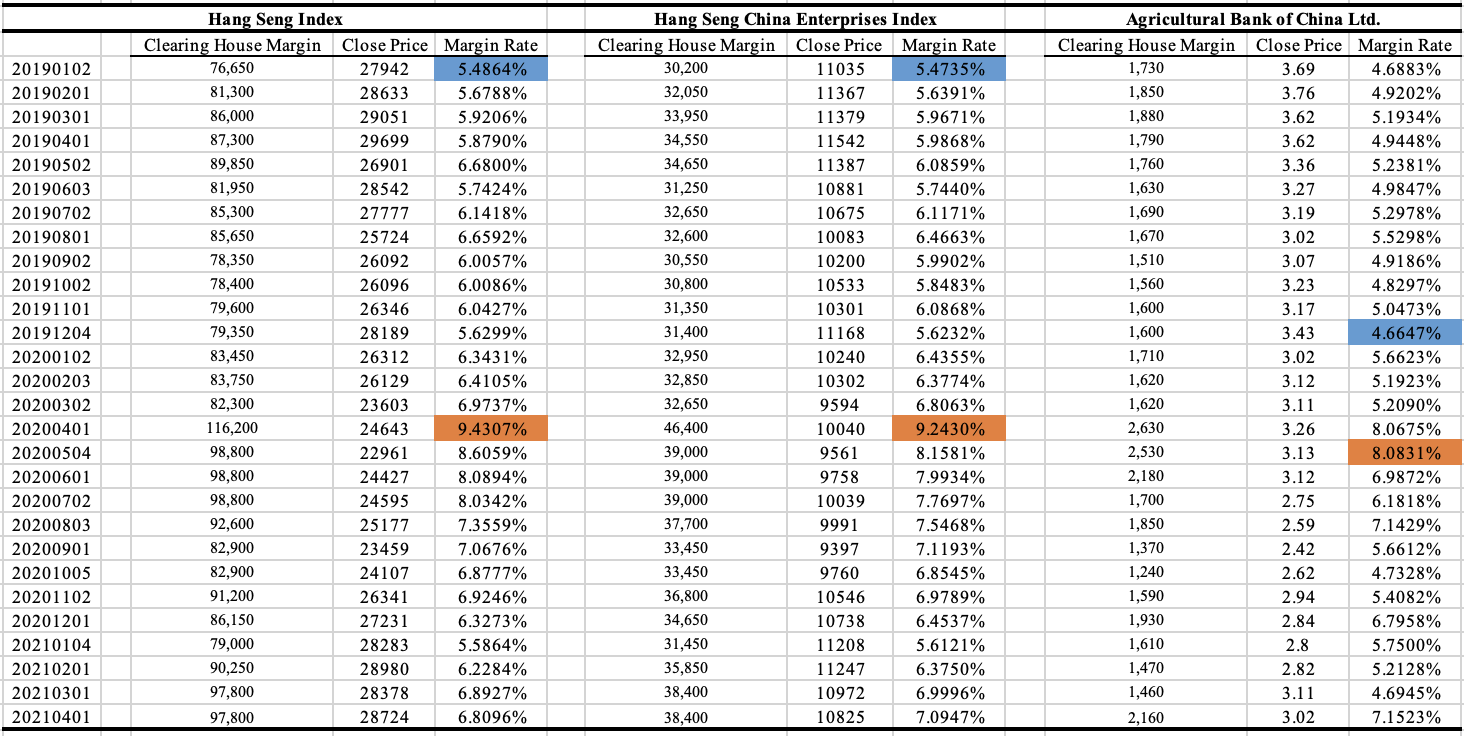
Task: Click the margin rate cell 7.1523%
Action: click(1405, 717)
